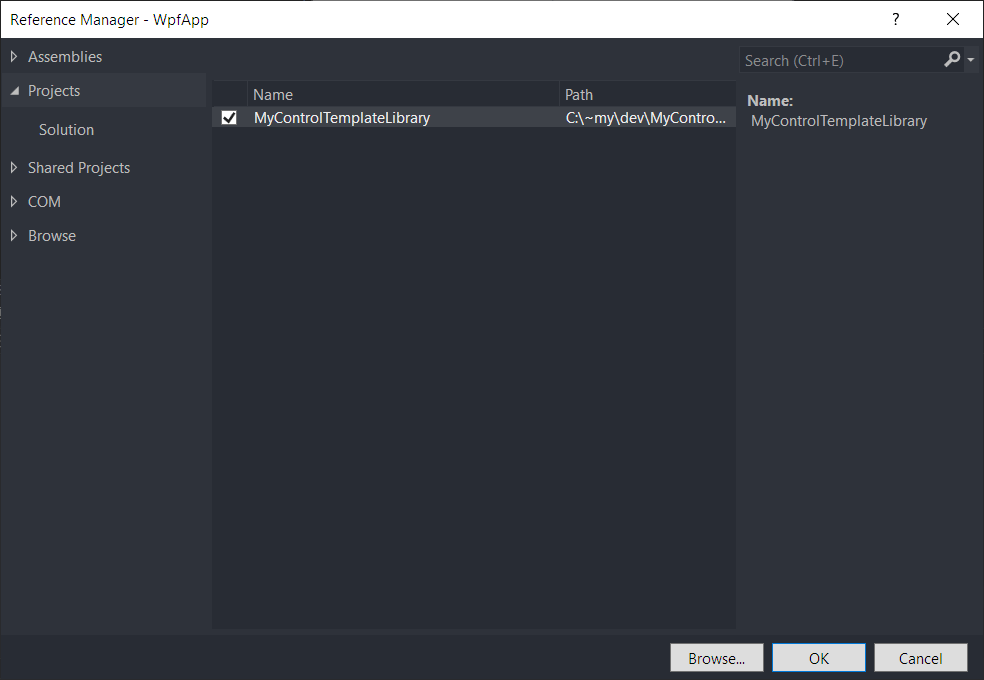The width and height of the screenshot is (984, 680).
Task: Expand the Browse section arrow
Action: (x=14, y=236)
